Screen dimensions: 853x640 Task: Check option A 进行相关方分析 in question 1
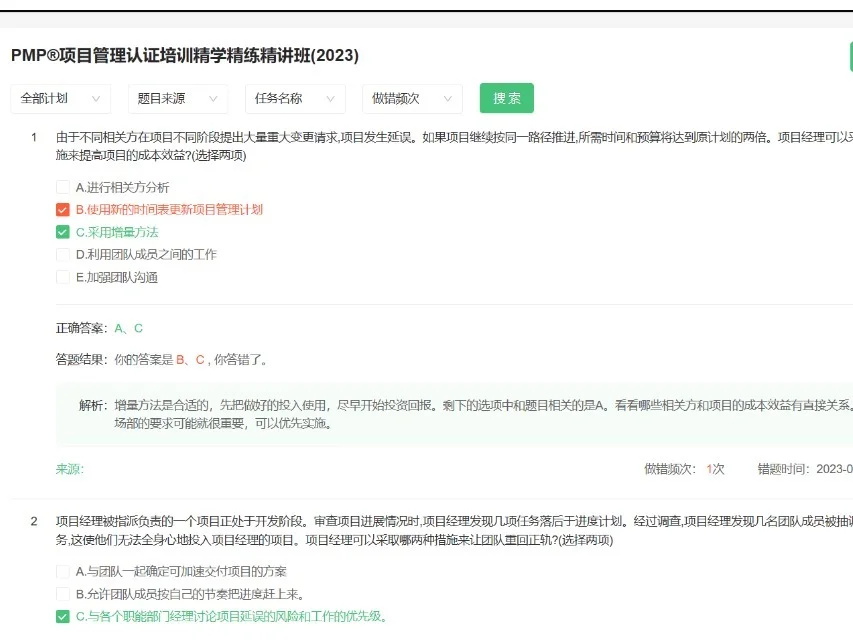pos(60,185)
